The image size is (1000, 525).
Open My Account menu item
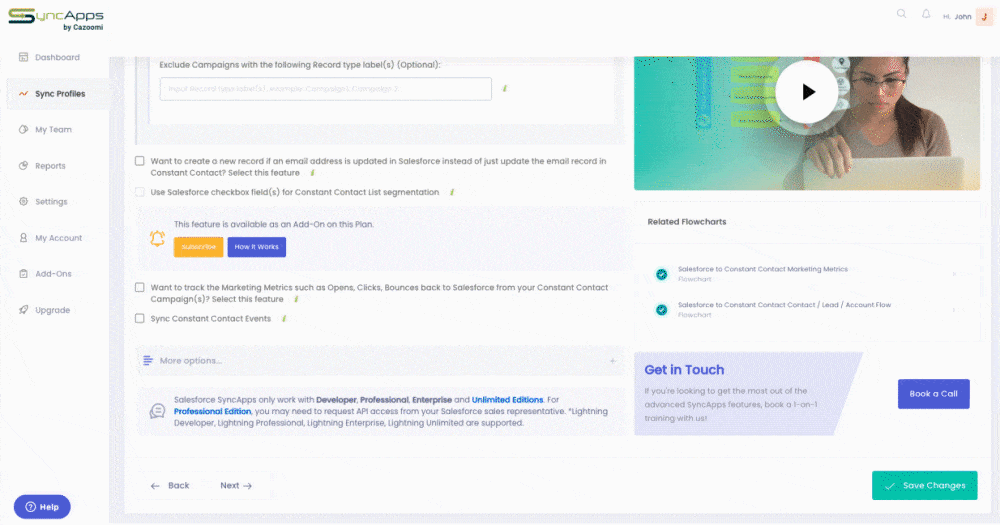(59, 238)
